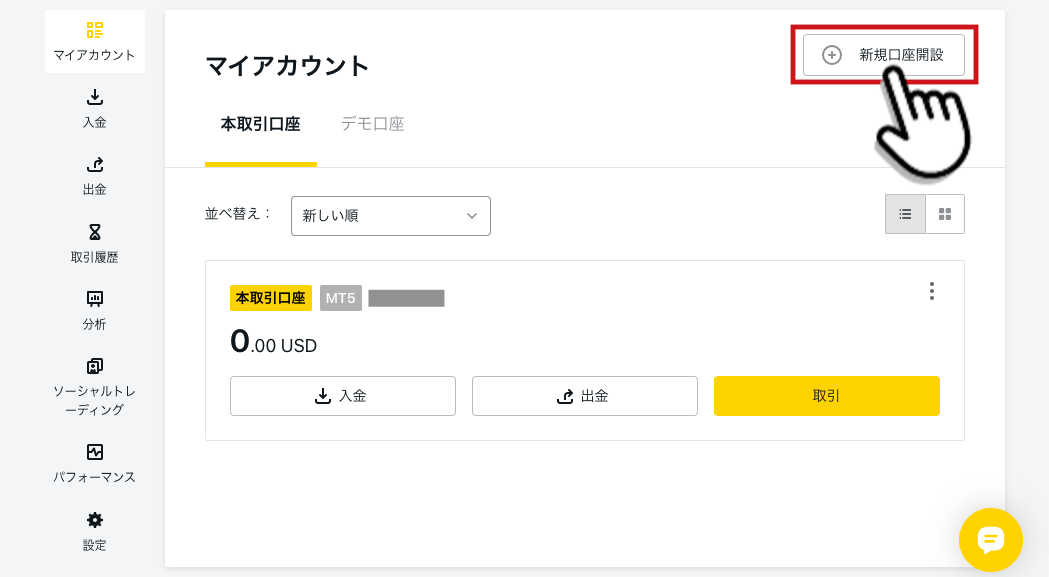This screenshot has height=577, width=1049.
Task: Open 取引履歴 hourglass icon
Action: [94, 232]
